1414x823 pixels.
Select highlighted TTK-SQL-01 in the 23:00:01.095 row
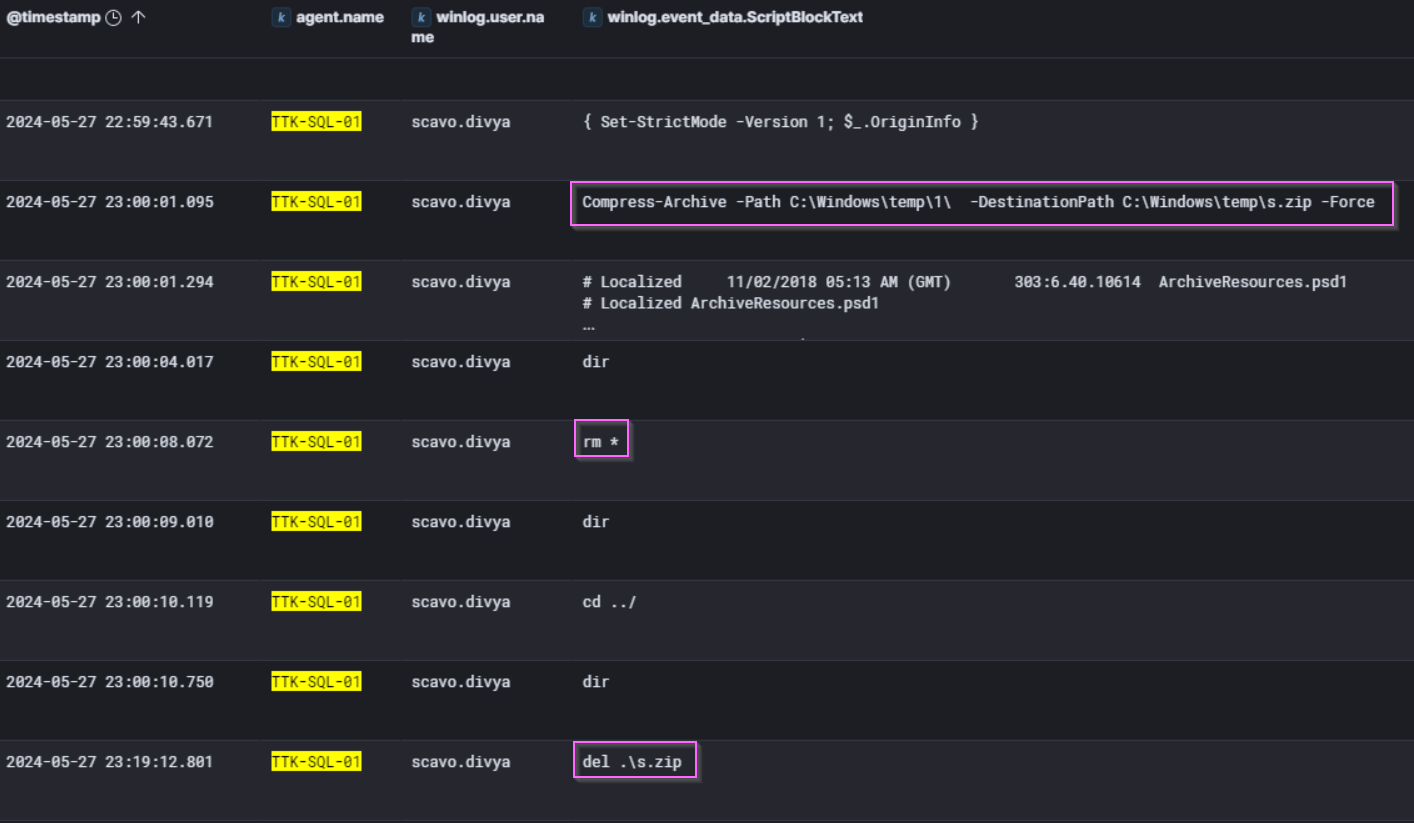point(316,202)
